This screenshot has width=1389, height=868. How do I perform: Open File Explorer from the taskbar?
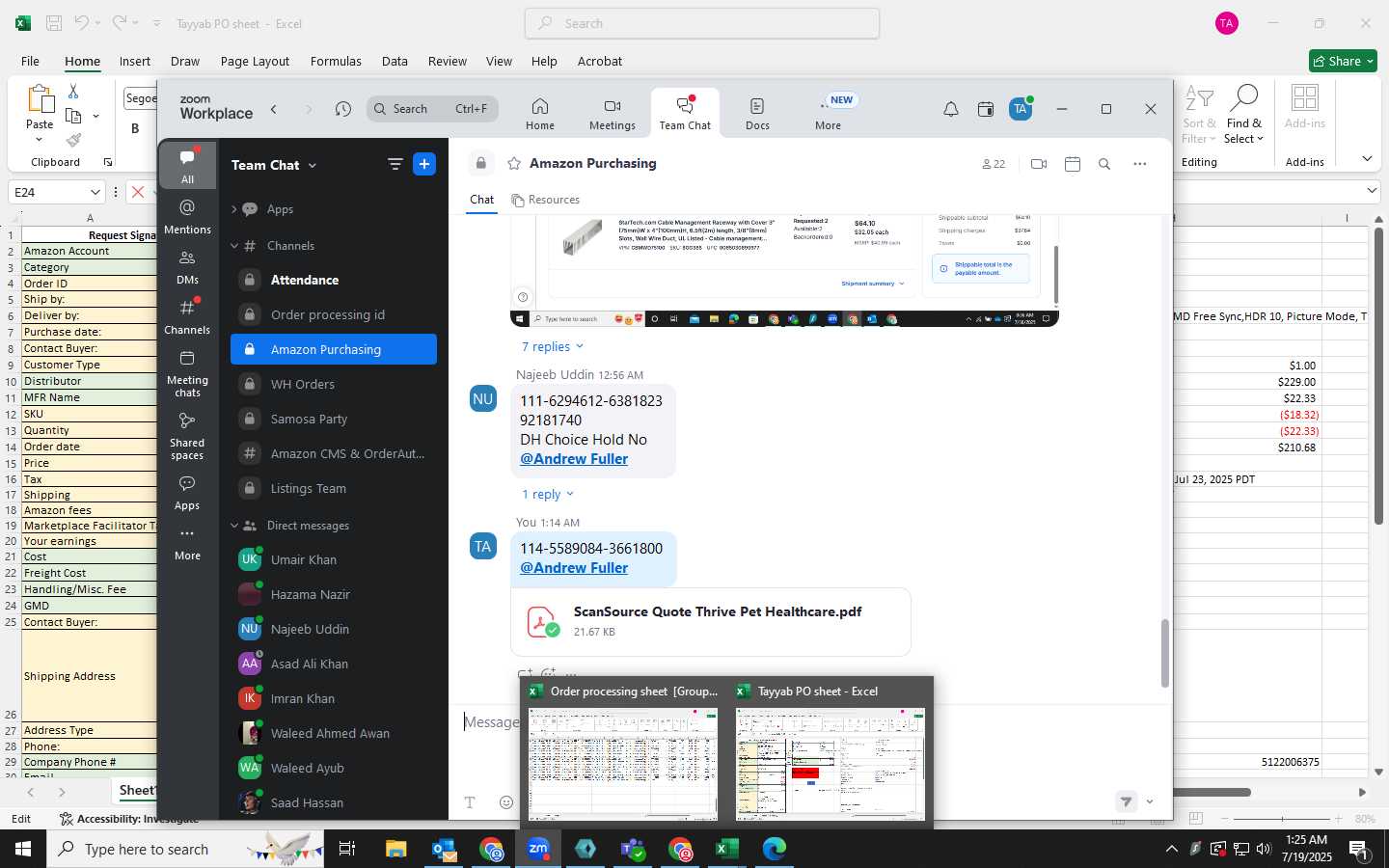(x=396, y=849)
